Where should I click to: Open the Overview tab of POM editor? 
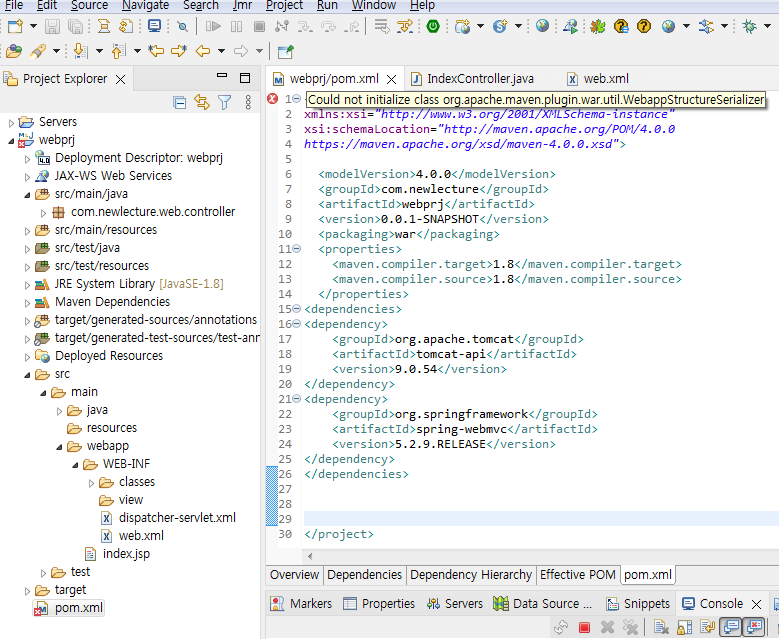click(294, 574)
